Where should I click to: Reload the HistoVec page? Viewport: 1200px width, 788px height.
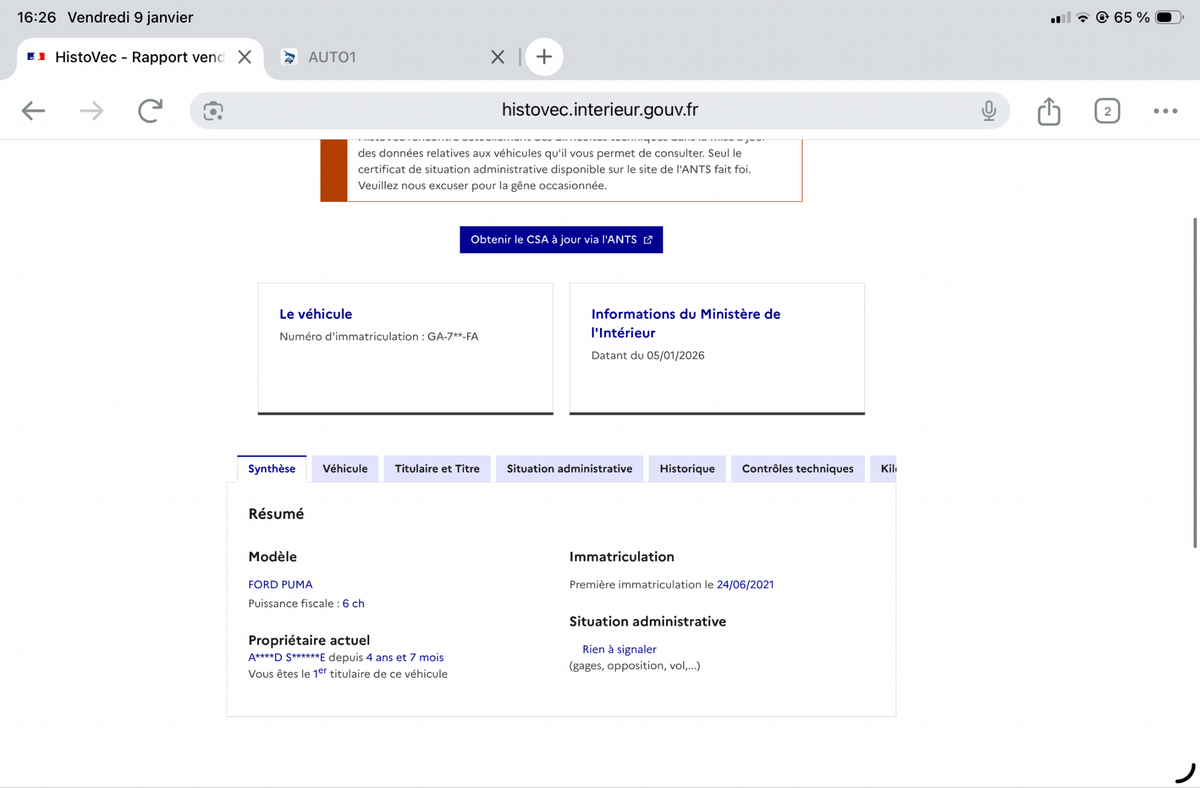point(150,111)
